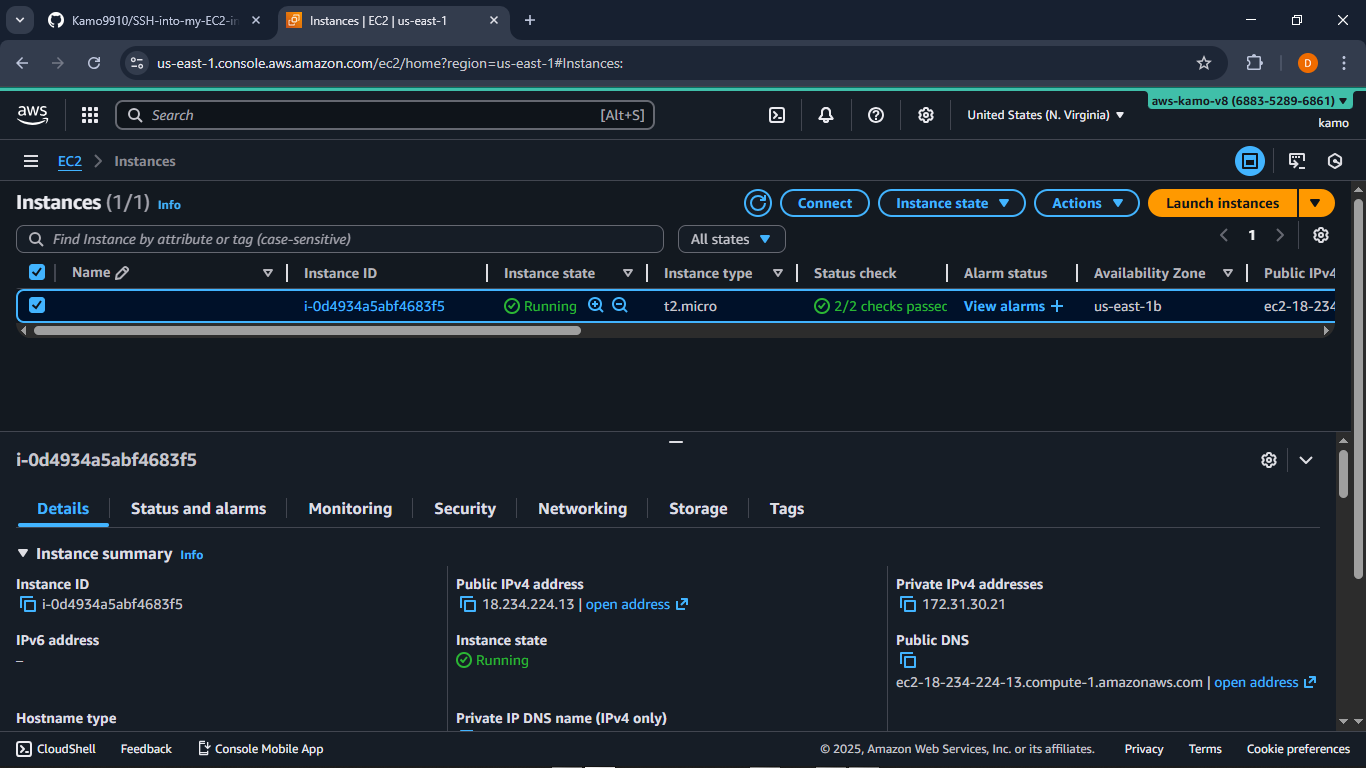Uncheck the select-all instances checkbox

pyautogui.click(x=36, y=272)
